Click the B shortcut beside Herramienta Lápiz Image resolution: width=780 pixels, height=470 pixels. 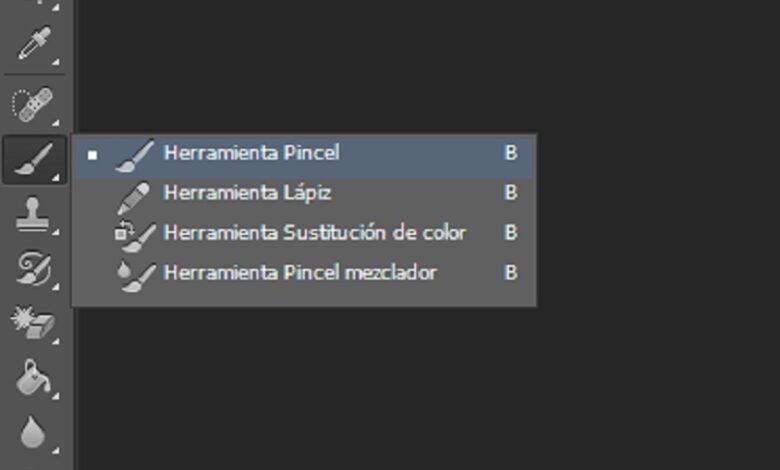click(x=511, y=192)
